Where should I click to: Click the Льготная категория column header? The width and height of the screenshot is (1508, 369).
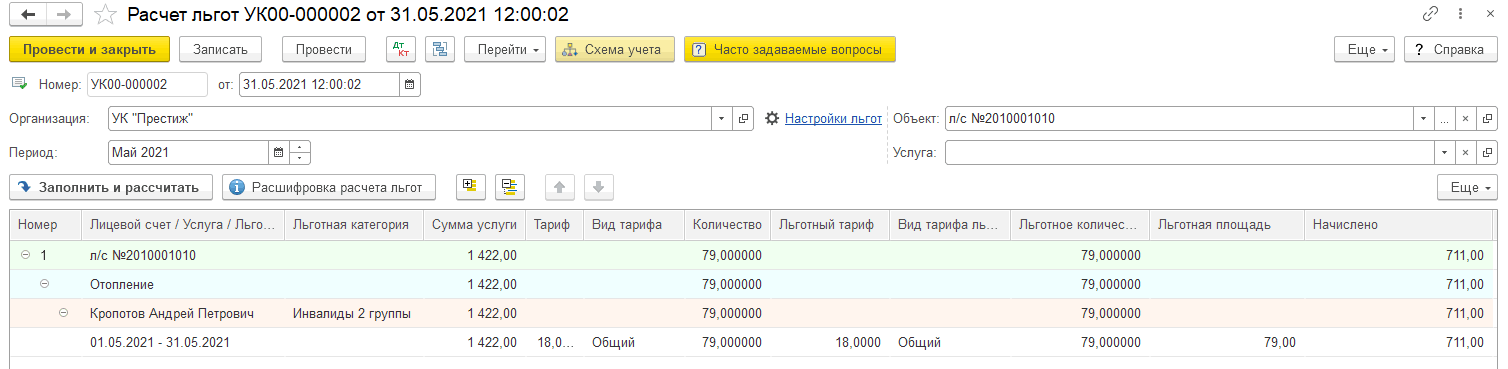tap(354, 225)
